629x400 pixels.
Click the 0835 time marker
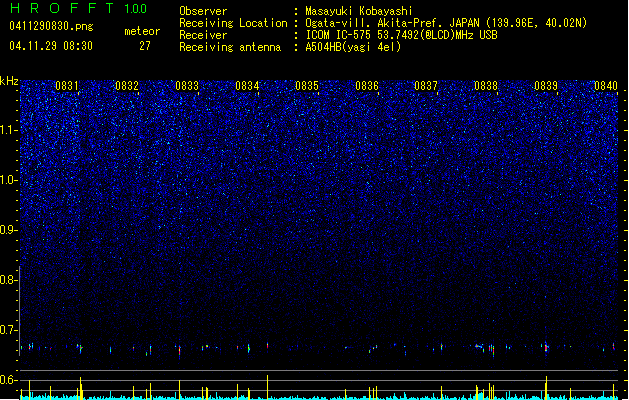point(307,86)
